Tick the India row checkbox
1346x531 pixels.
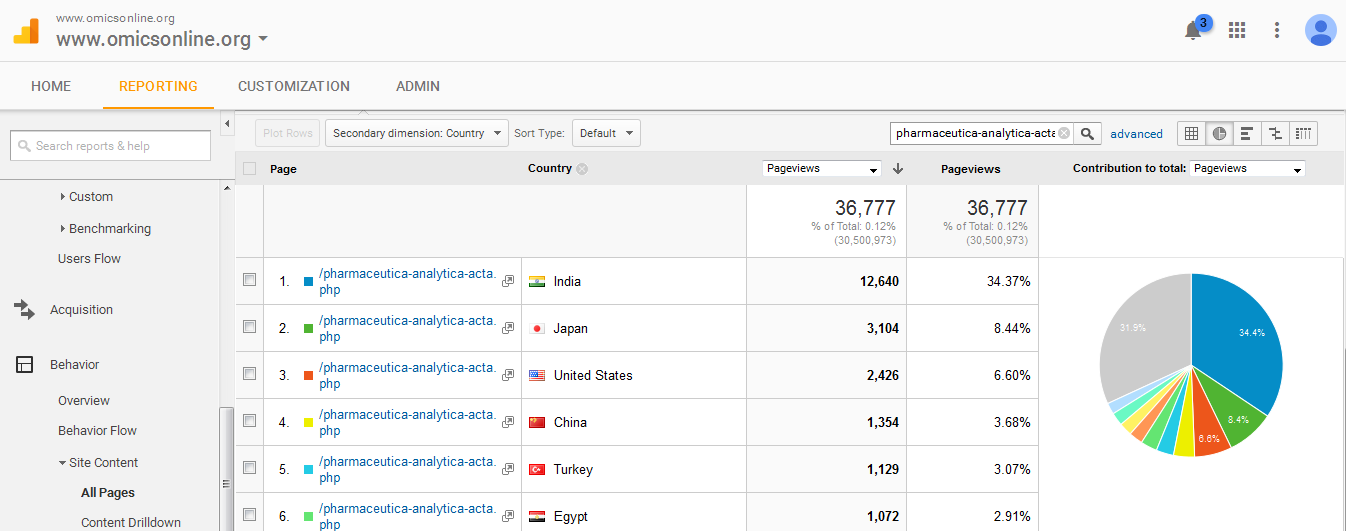point(249,280)
